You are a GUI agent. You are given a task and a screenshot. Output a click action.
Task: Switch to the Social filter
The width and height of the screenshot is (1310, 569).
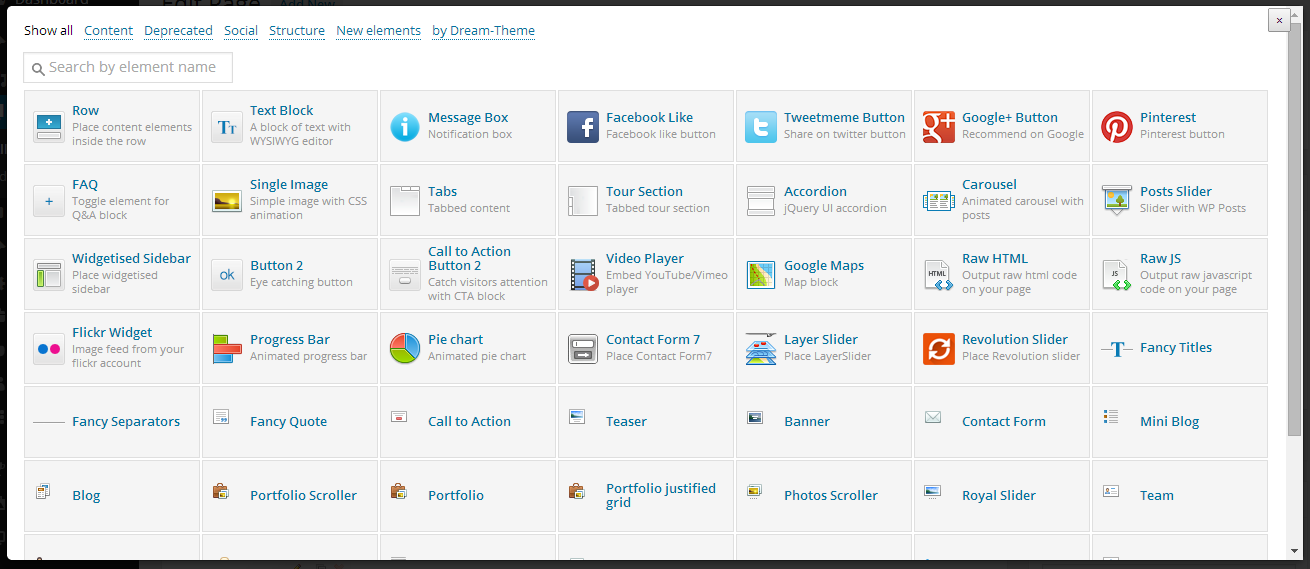coord(241,31)
